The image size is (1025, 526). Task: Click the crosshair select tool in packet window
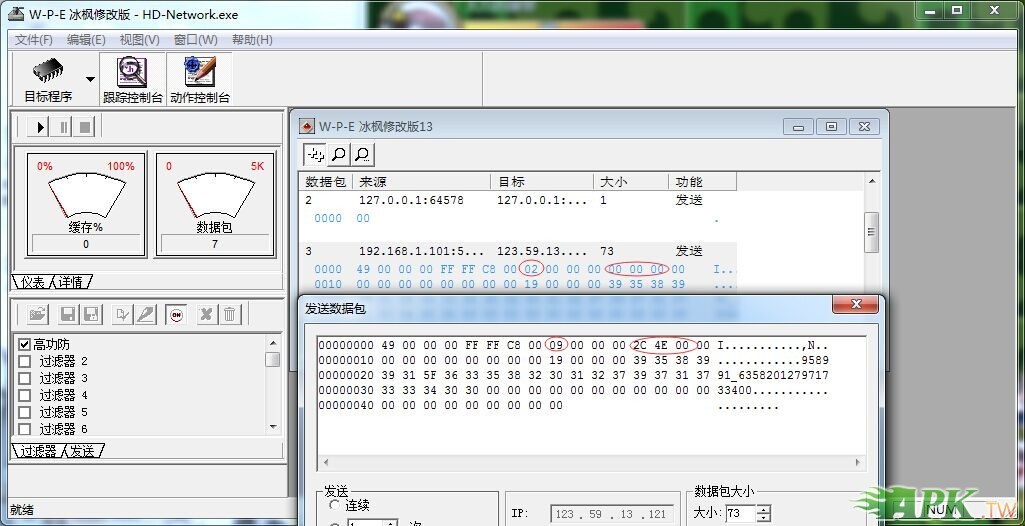click(316, 154)
